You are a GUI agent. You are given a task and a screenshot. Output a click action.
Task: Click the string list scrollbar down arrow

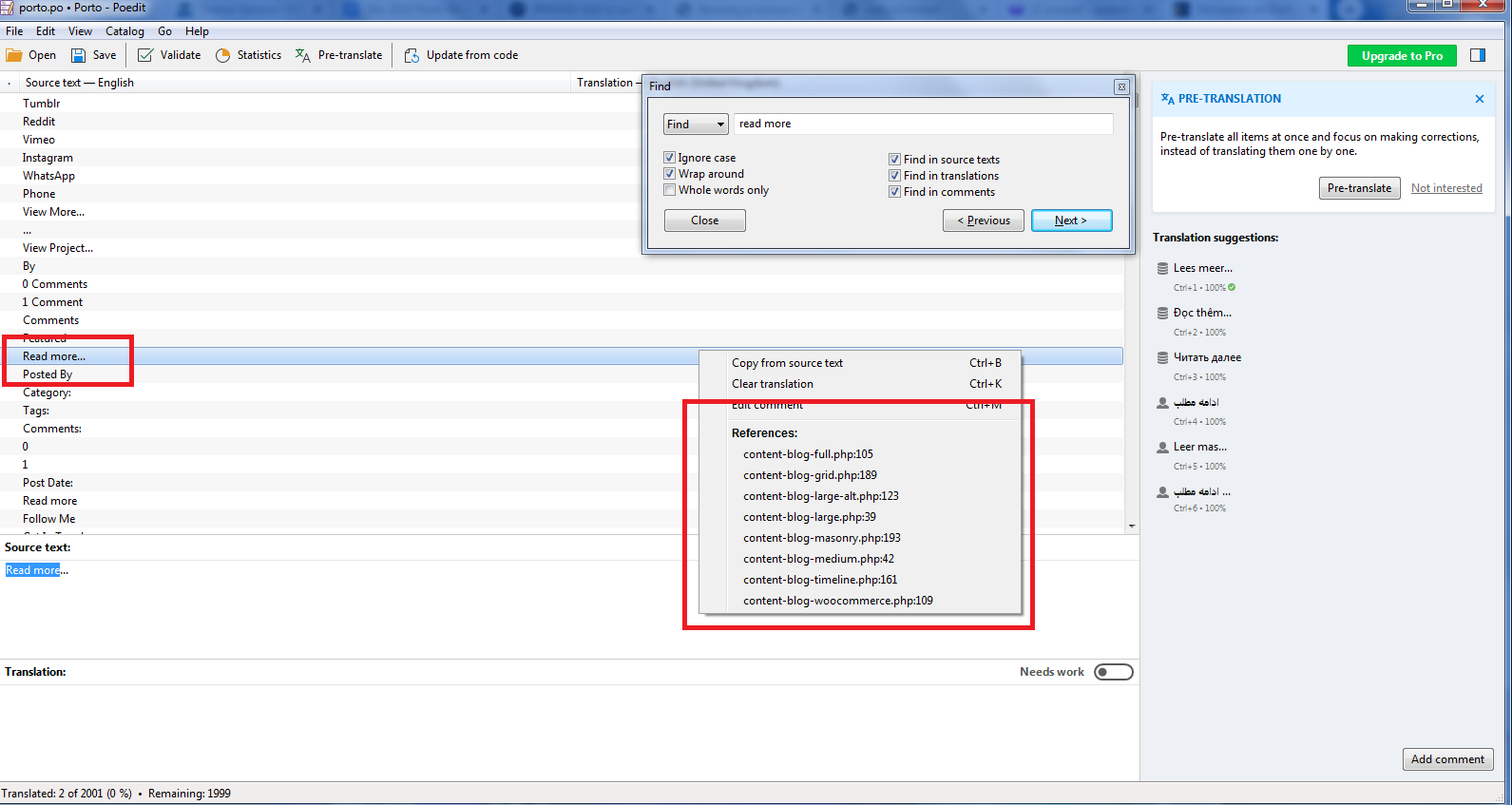pyautogui.click(x=1132, y=527)
